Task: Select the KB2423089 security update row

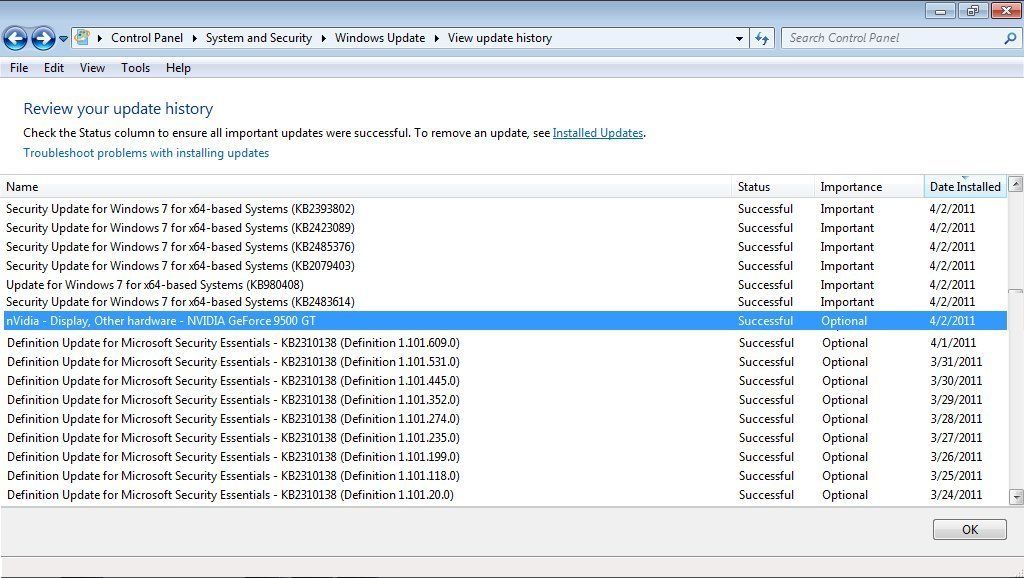Action: [503, 228]
